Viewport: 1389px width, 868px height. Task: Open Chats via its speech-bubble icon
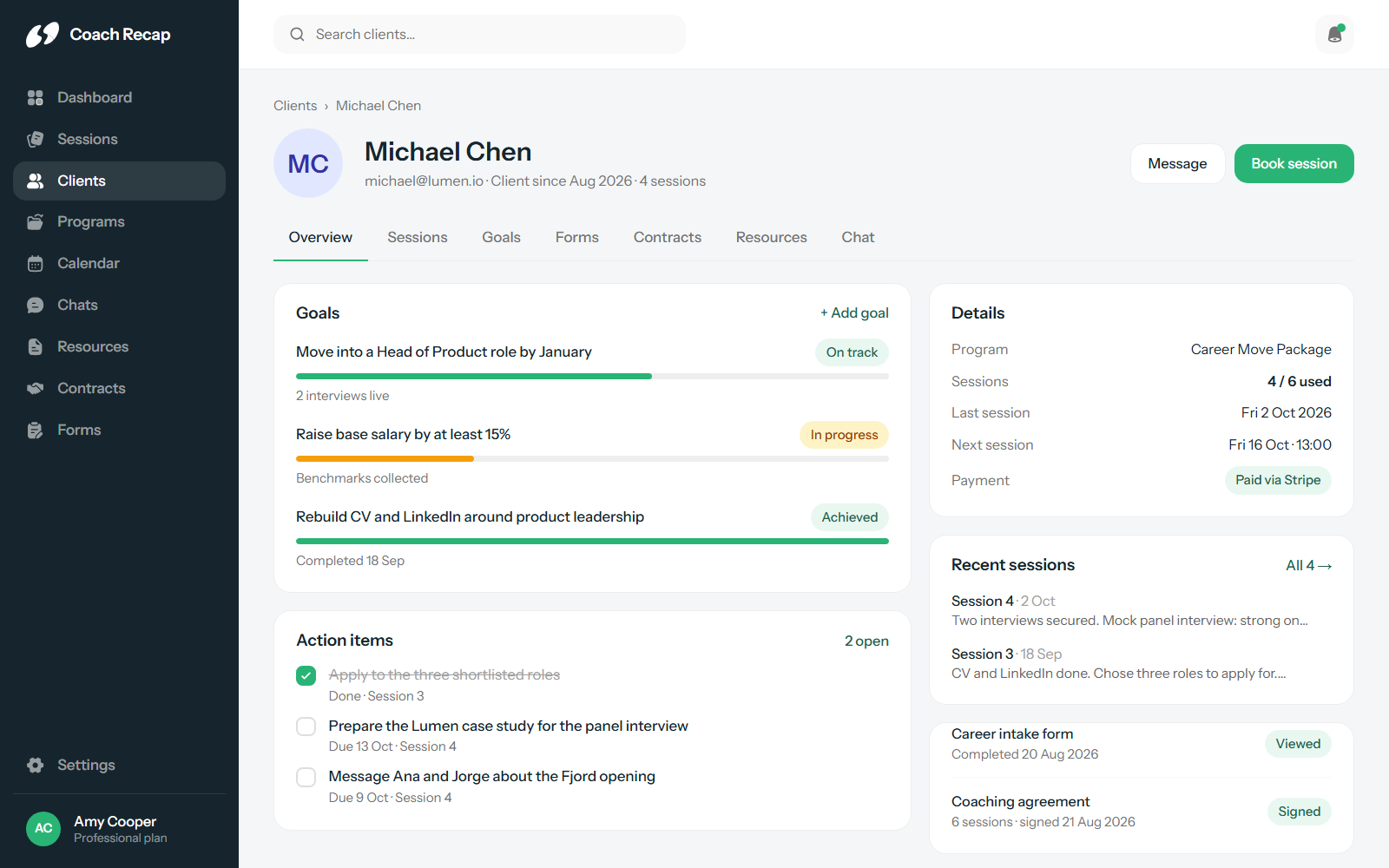coord(36,306)
